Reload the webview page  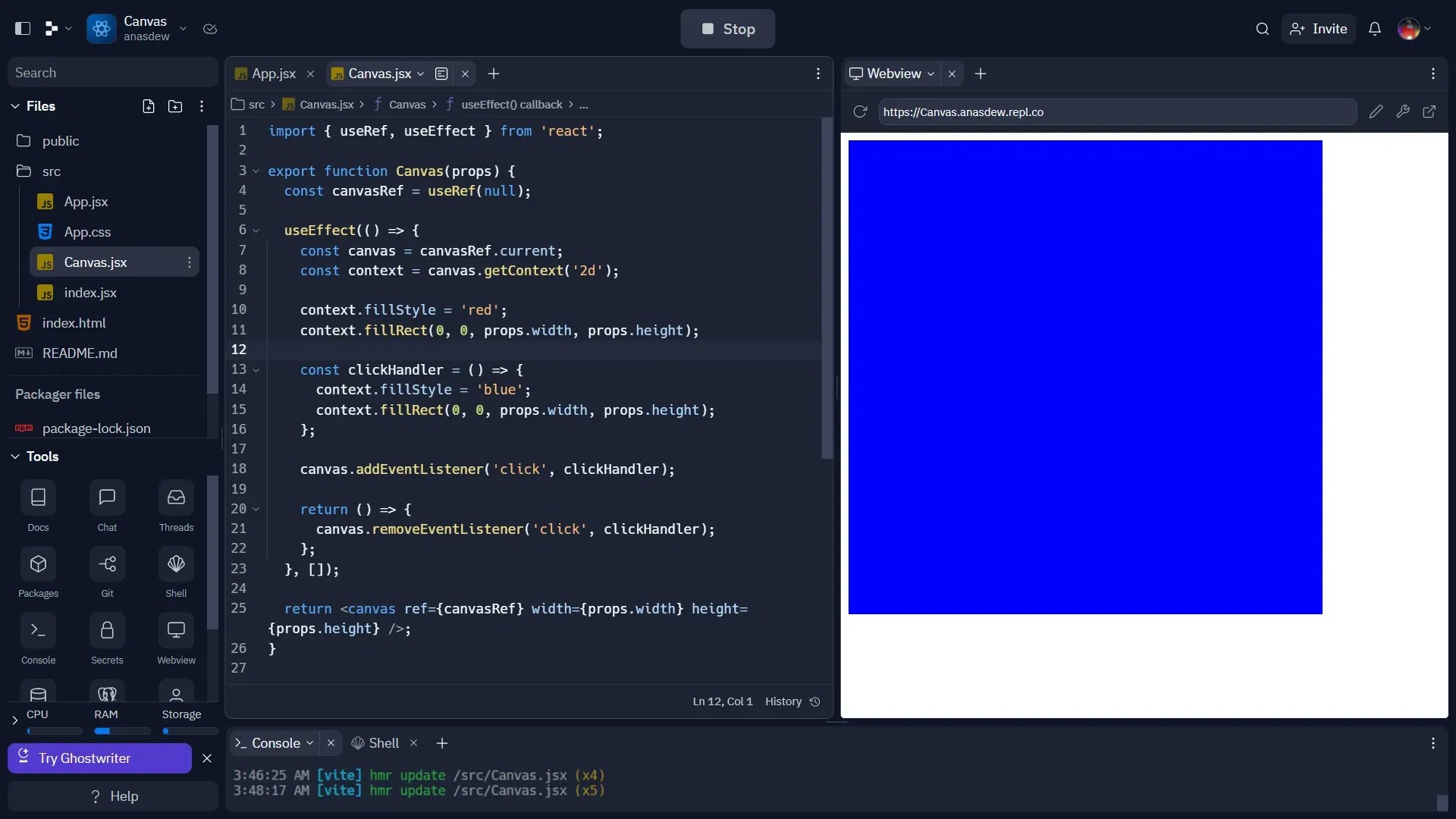pos(859,111)
